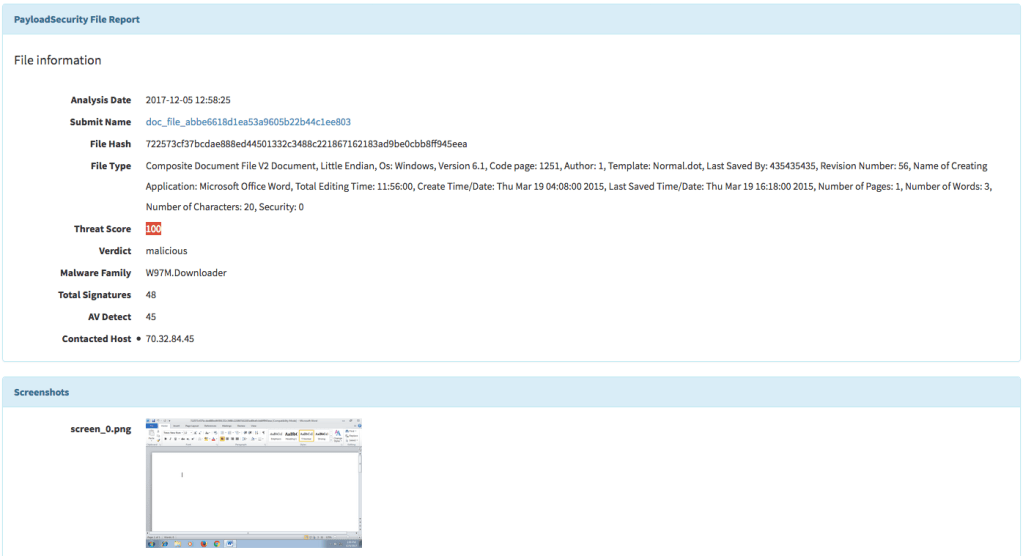The image size is (1023, 556).
Task: Click the File Hash value text
Action: (x=306, y=144)
